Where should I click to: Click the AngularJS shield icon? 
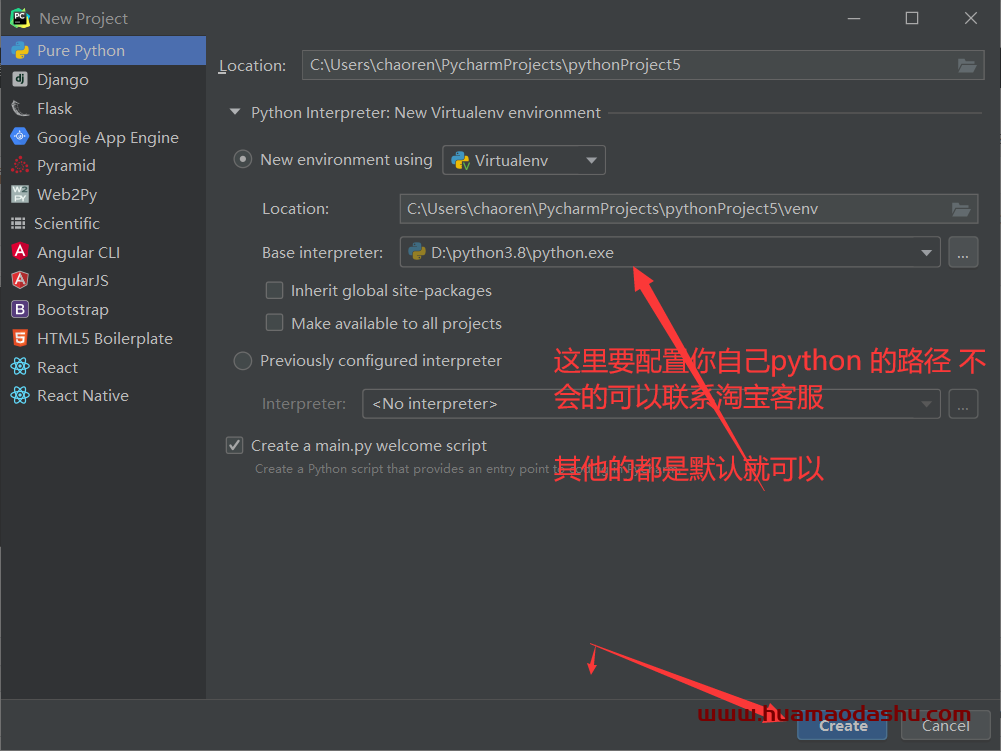click(20, 280)
